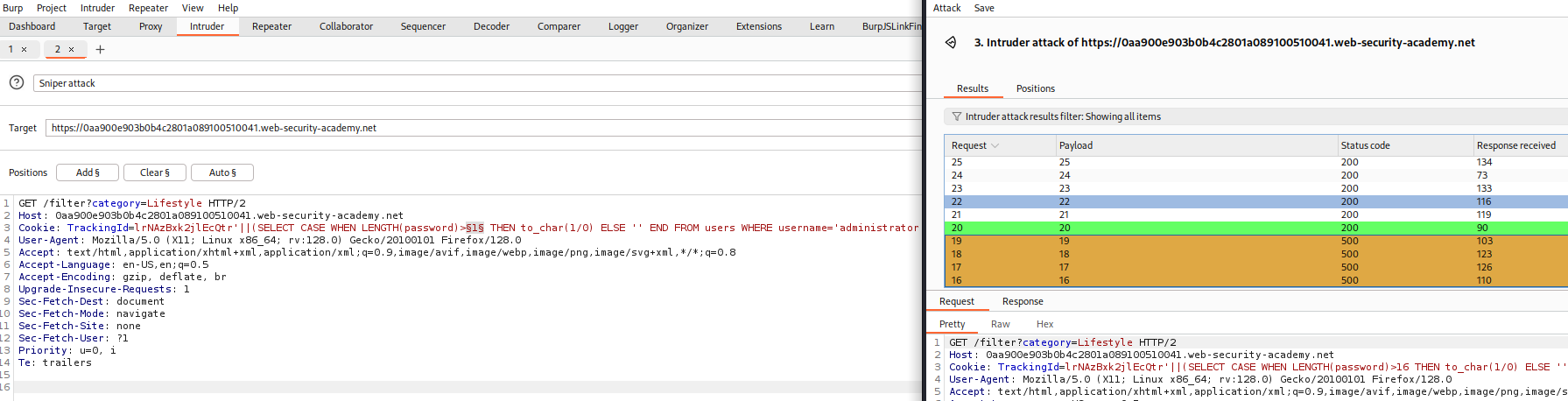Image resolution: width=1568 pixels, height=401 pixels.
Task: Click the Add § button
Action: [x=88, y=172]
